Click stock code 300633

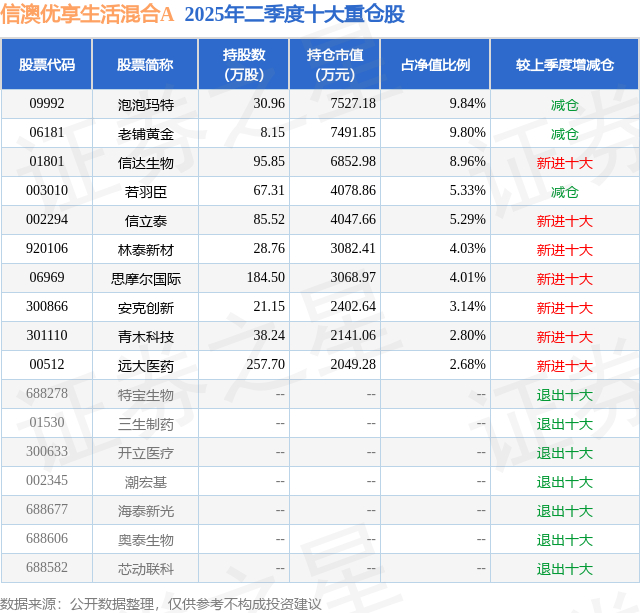pos(47,451)
